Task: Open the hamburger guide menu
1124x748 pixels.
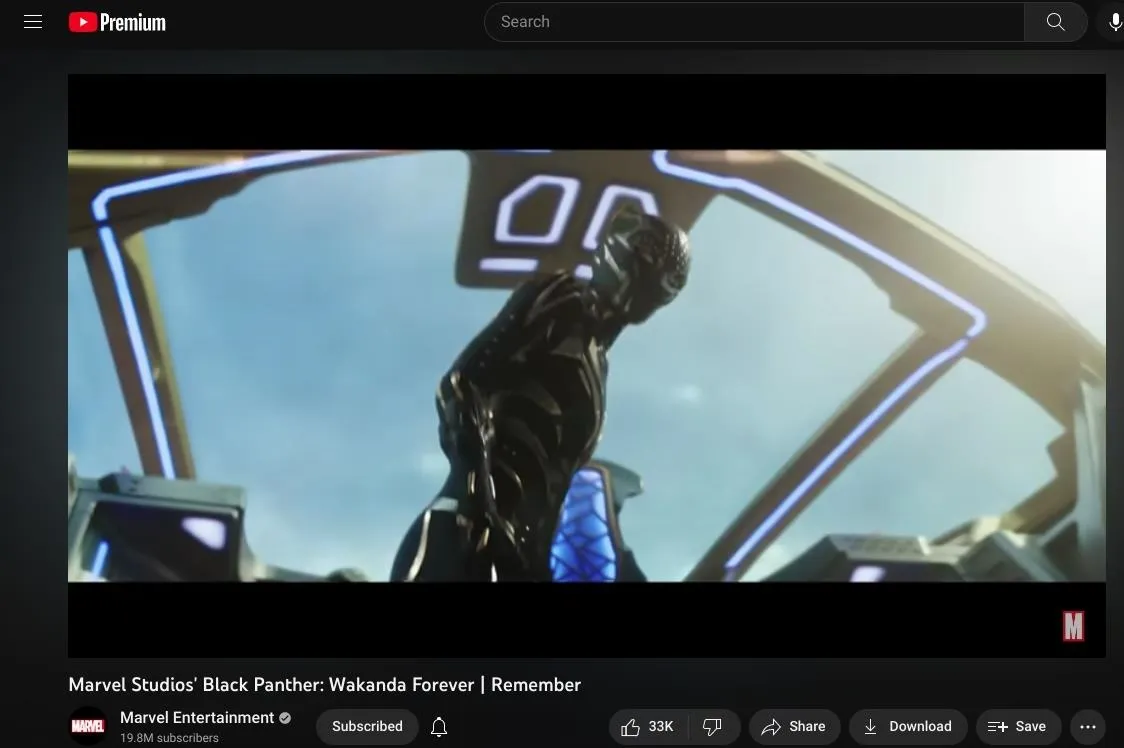Action: coord(33,22)
